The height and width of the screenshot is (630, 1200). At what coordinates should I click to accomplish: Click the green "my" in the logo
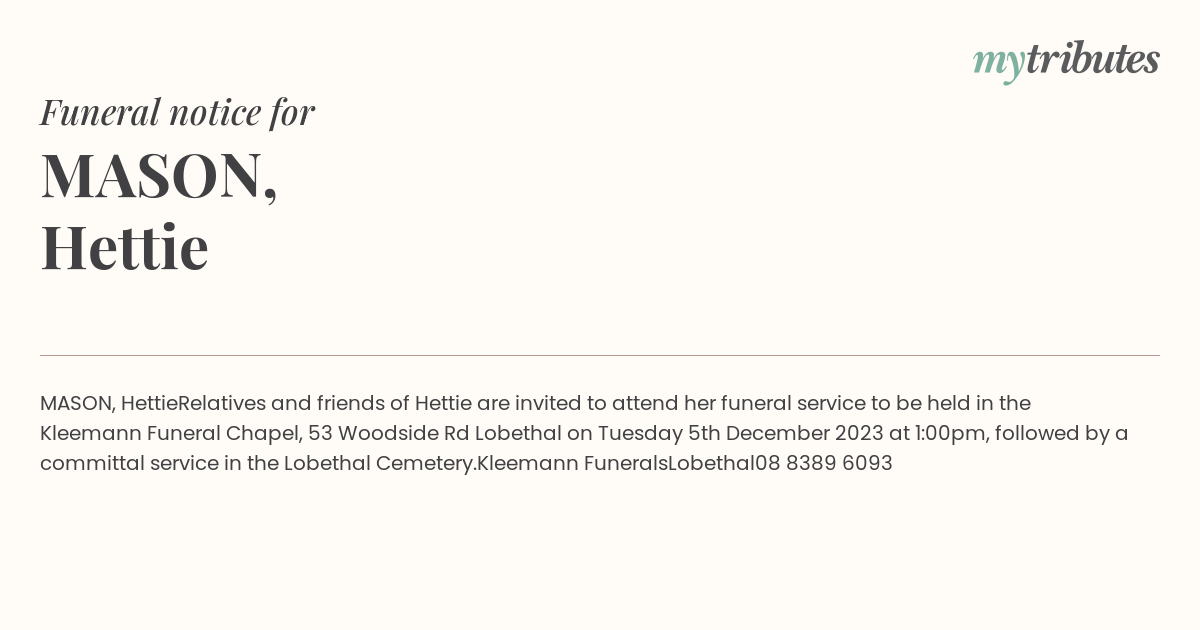pos(999,64)
